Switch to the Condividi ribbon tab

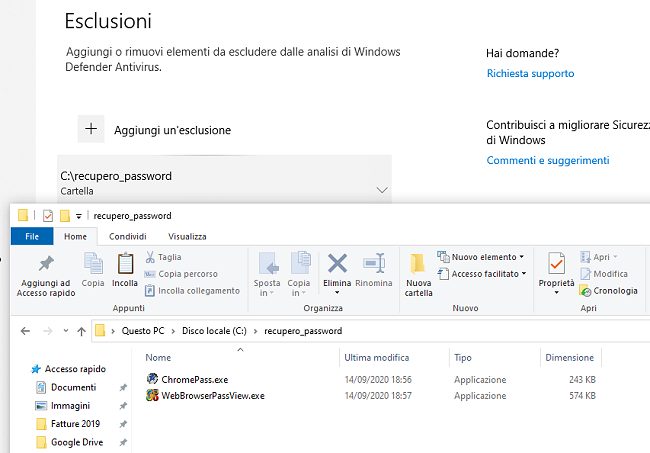click(127, 236)
